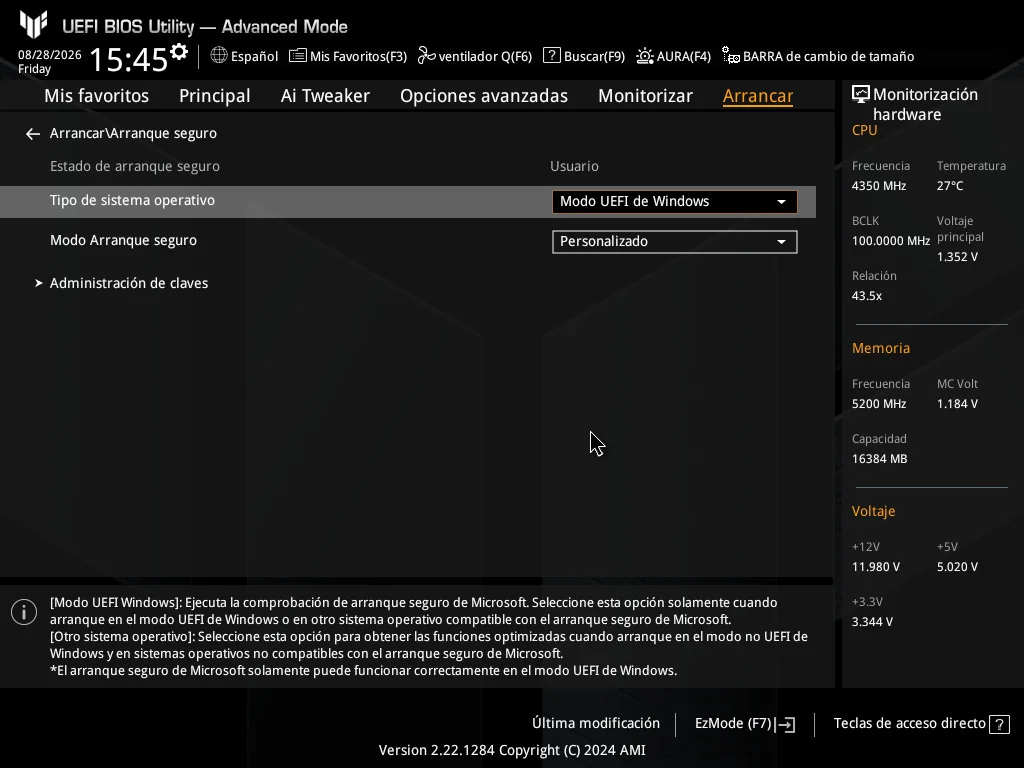
Task: Click the CPU section heading
Action: 864,130
